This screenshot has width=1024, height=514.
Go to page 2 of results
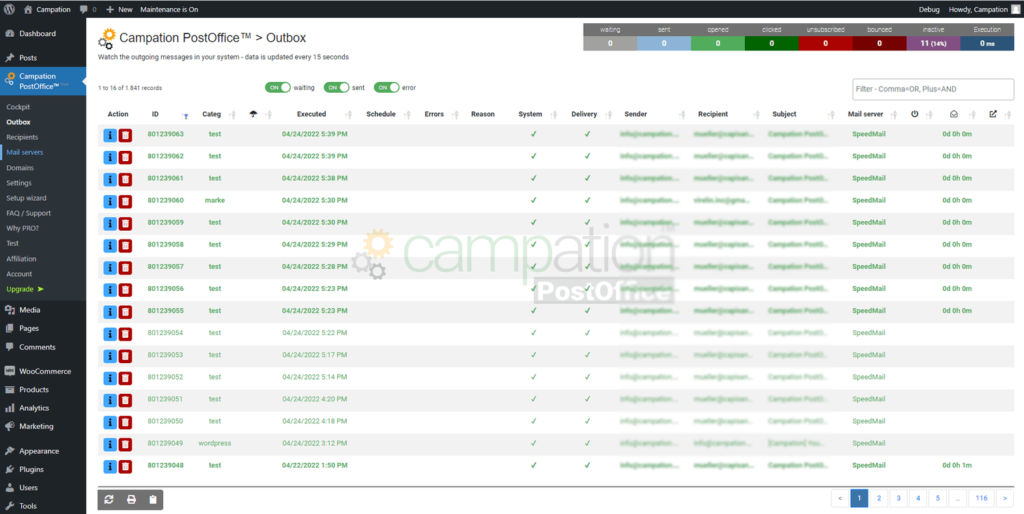click(x=878, y=498)
